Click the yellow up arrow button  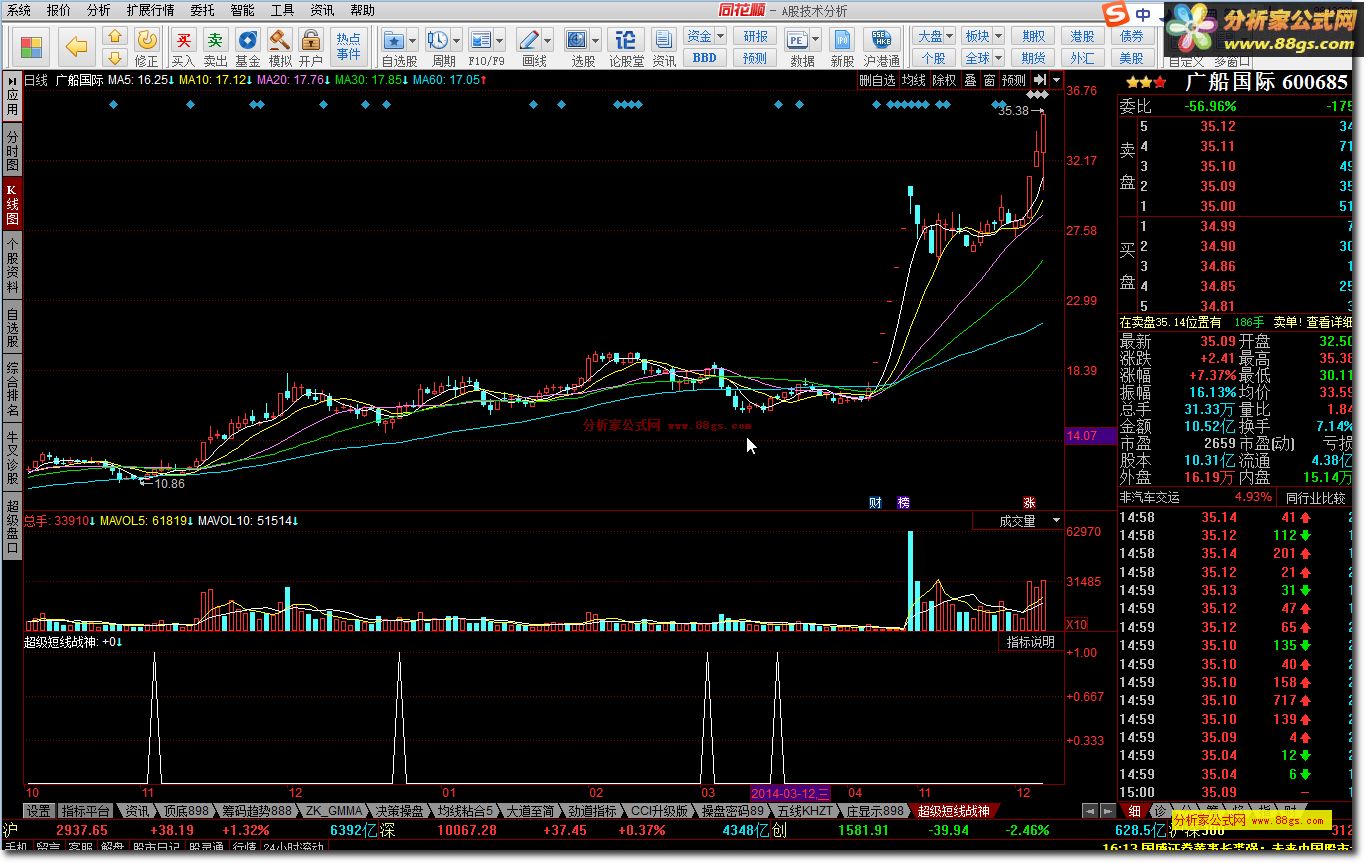[x=115, y=38]
